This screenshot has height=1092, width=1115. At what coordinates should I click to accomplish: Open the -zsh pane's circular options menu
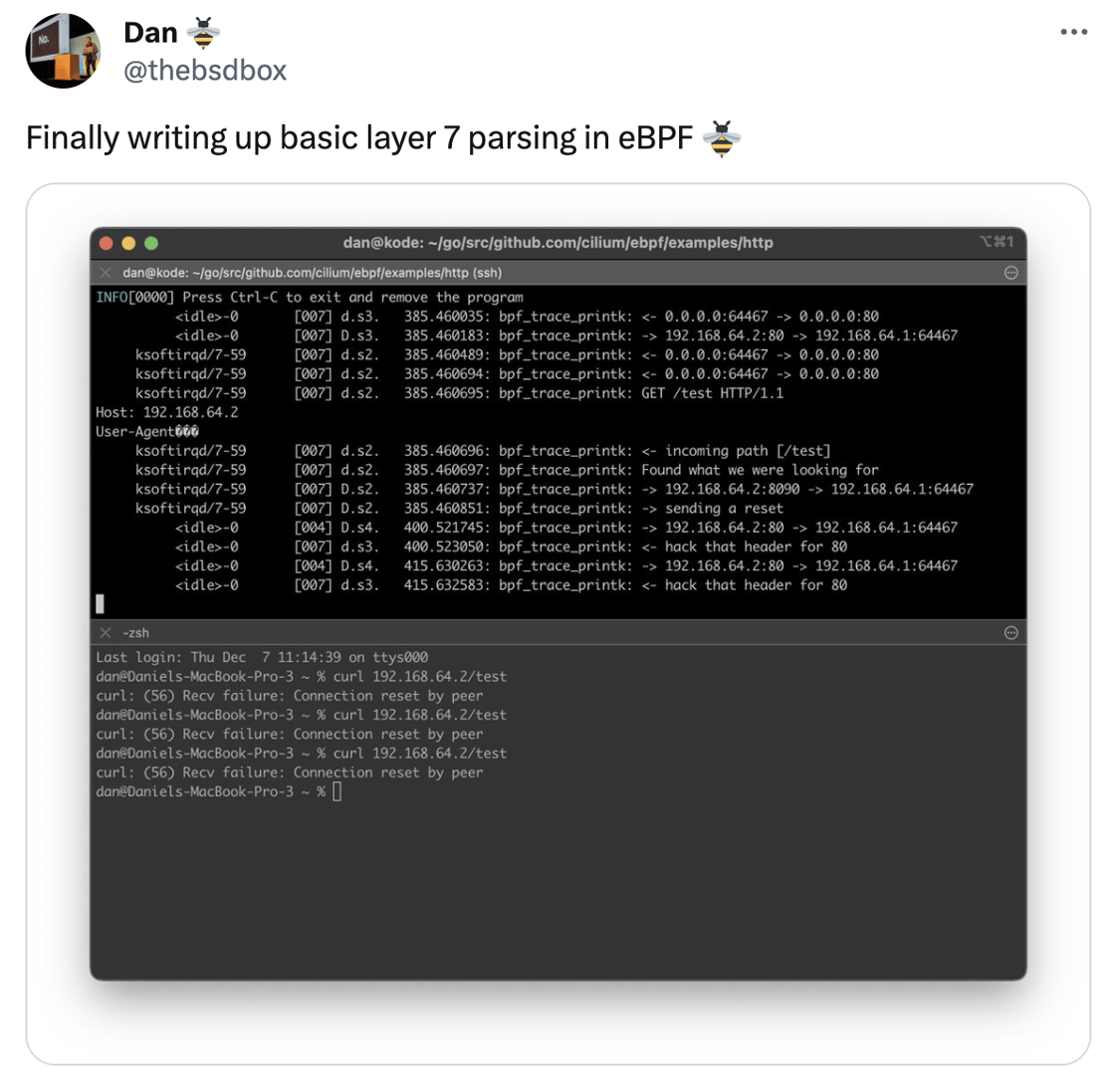(1010, 633)
